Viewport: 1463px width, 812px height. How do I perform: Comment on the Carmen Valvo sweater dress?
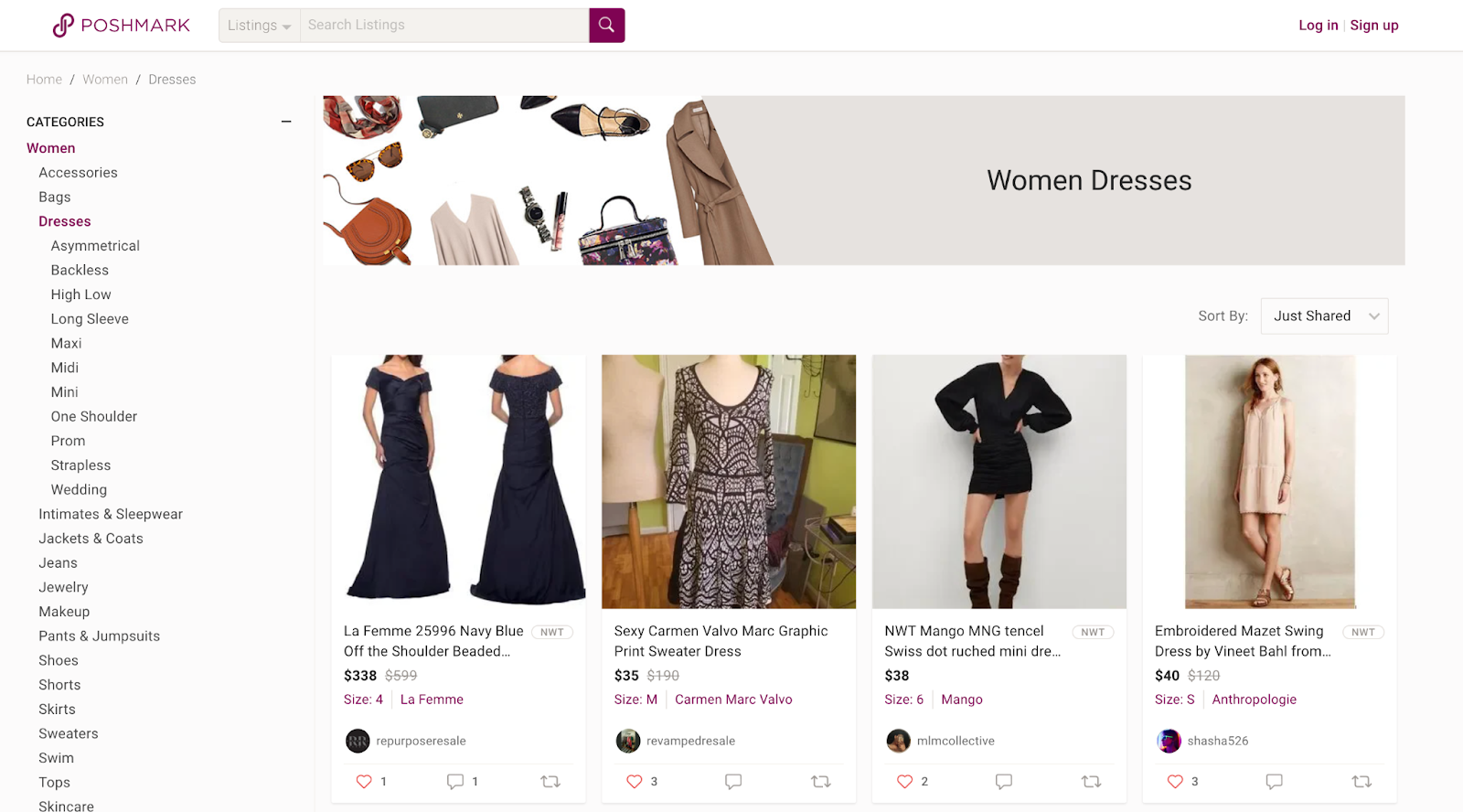pos(733,781)
